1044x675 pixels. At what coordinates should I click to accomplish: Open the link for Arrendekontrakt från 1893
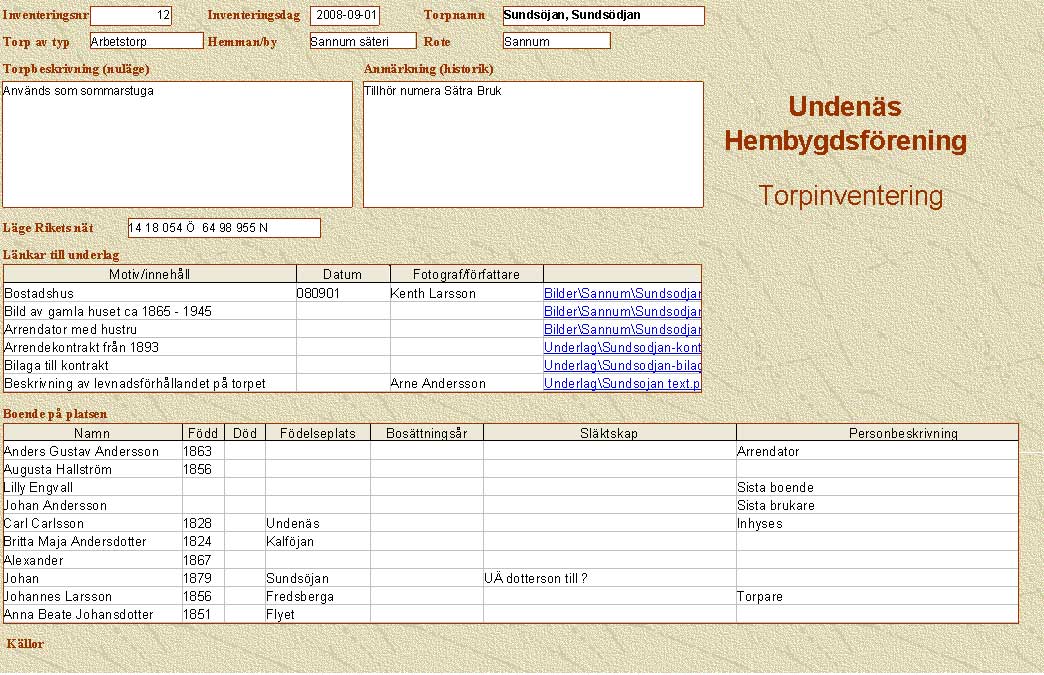tap(622, 348)
